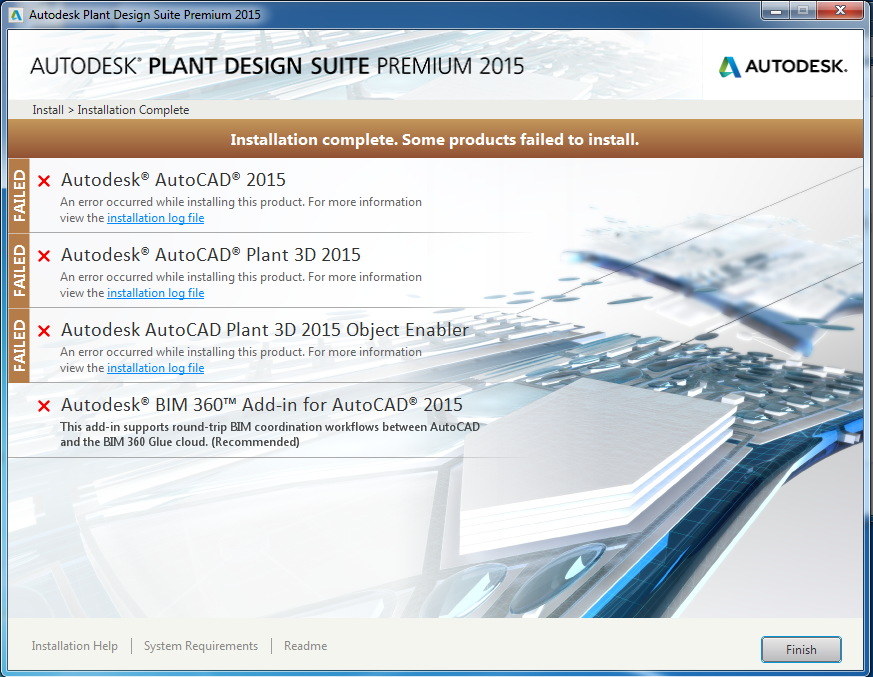Select the Autodesk AutoCAD Plant 3D 2015 title
The height and width of the screenshot is (677, 873).
coord(210,255)
